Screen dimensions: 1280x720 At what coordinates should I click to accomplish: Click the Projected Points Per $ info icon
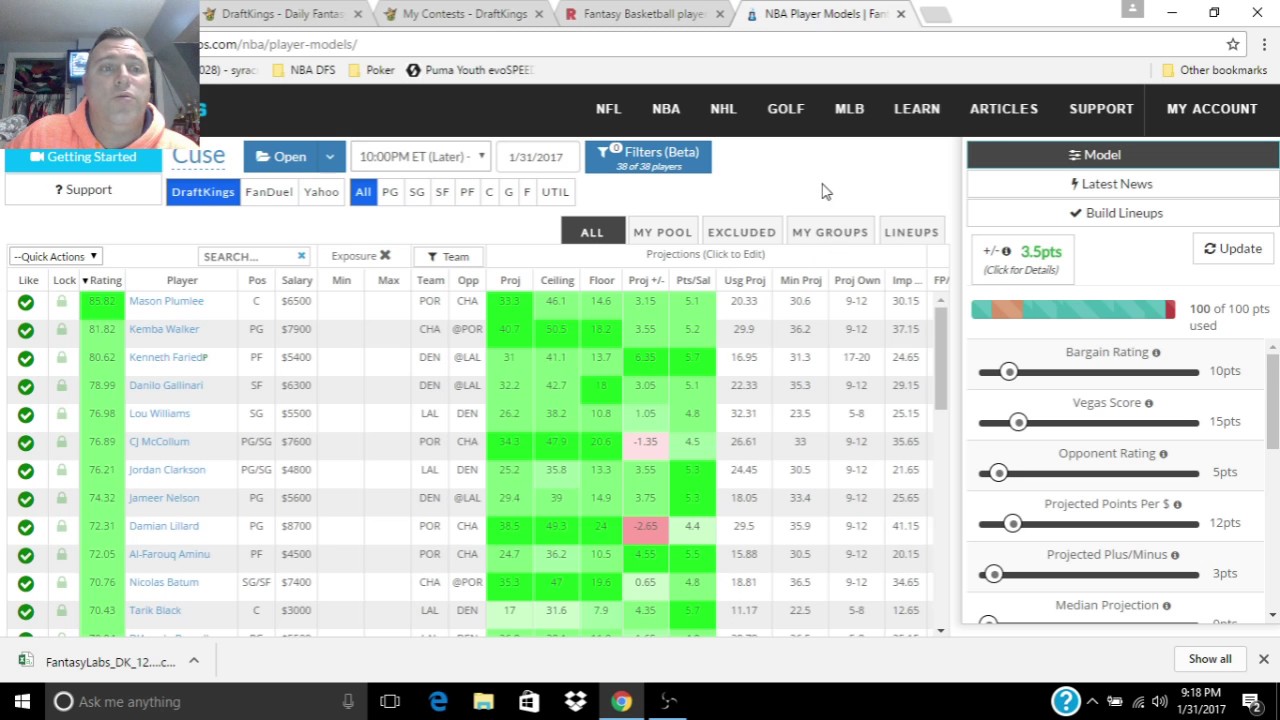[x=1177, y=505]
